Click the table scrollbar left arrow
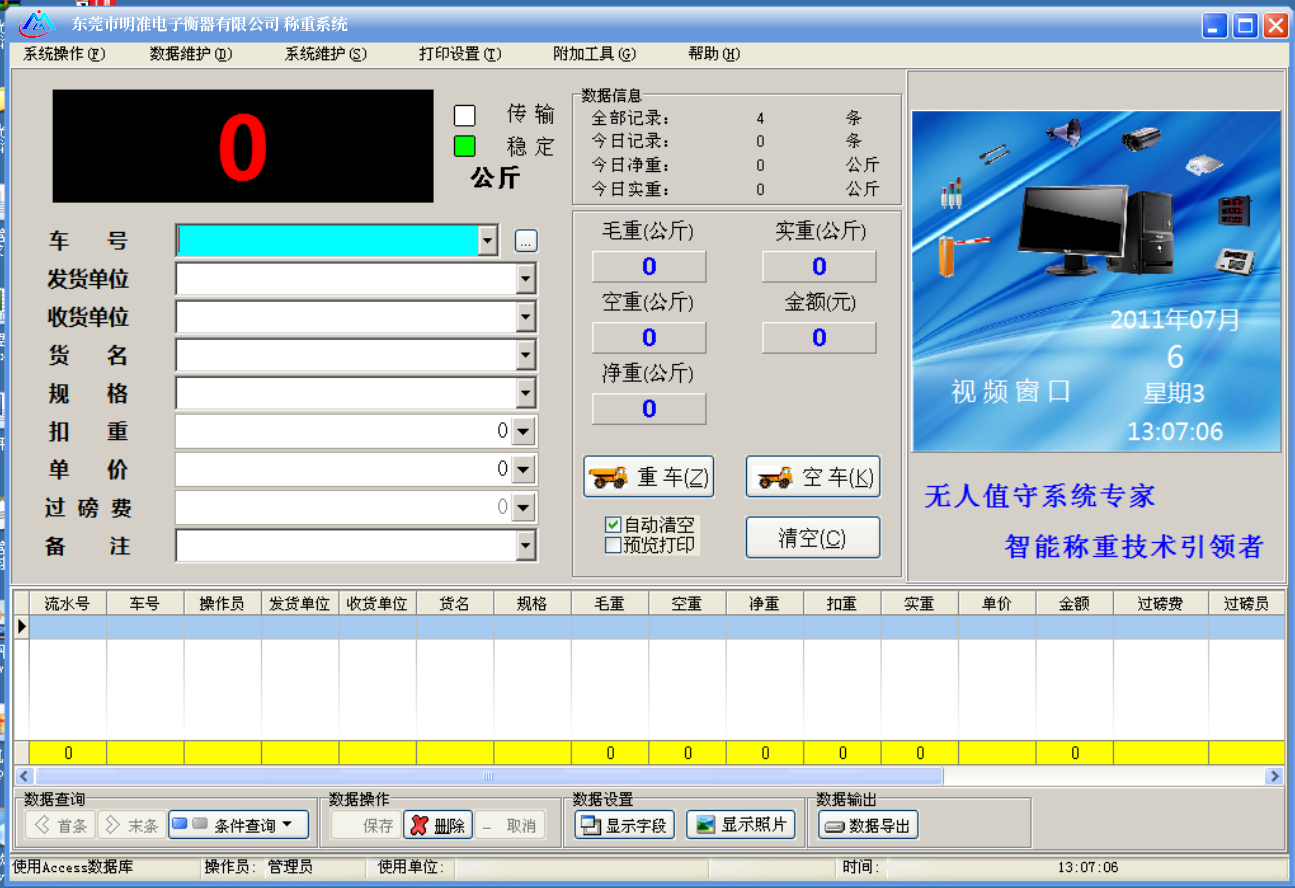This screenshot has height=888, width=1295. [x=25, y=776]
